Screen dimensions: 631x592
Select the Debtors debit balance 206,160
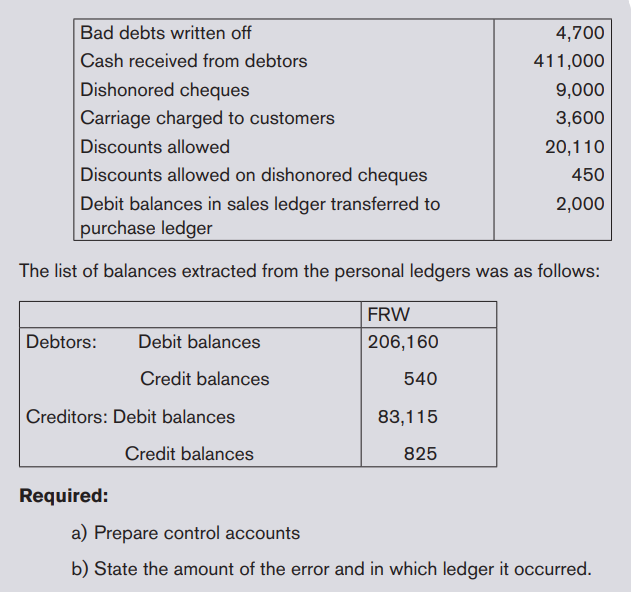[403, 342]
